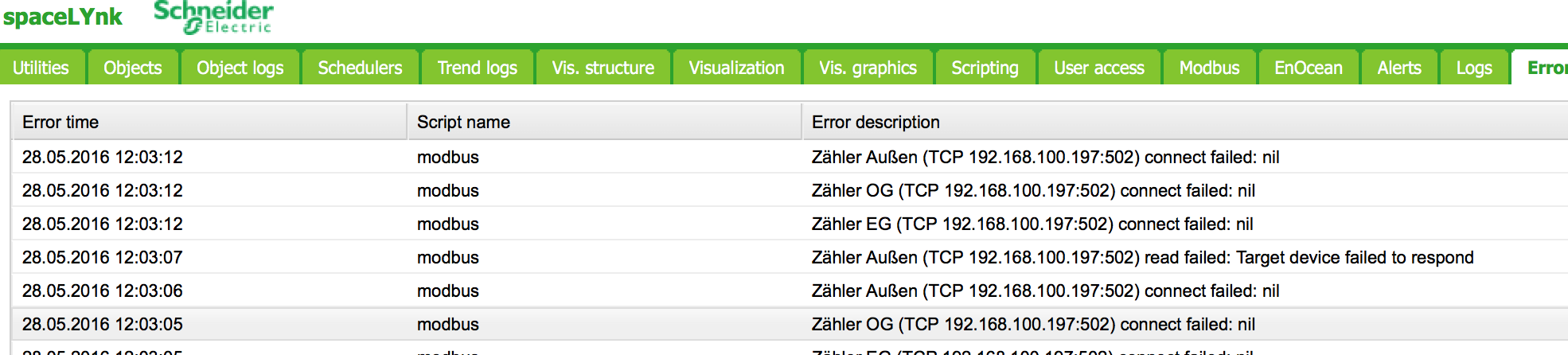1568x355 pixels.
Task: Click the Error description column header
Action: click(876, 122)
